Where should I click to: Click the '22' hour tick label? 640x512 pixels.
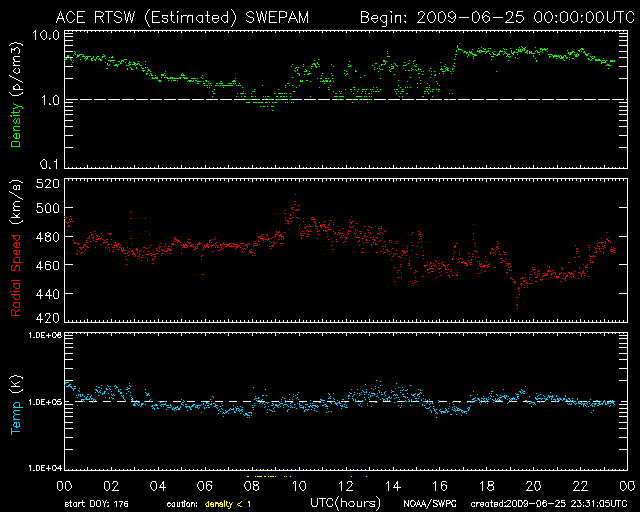580,486
